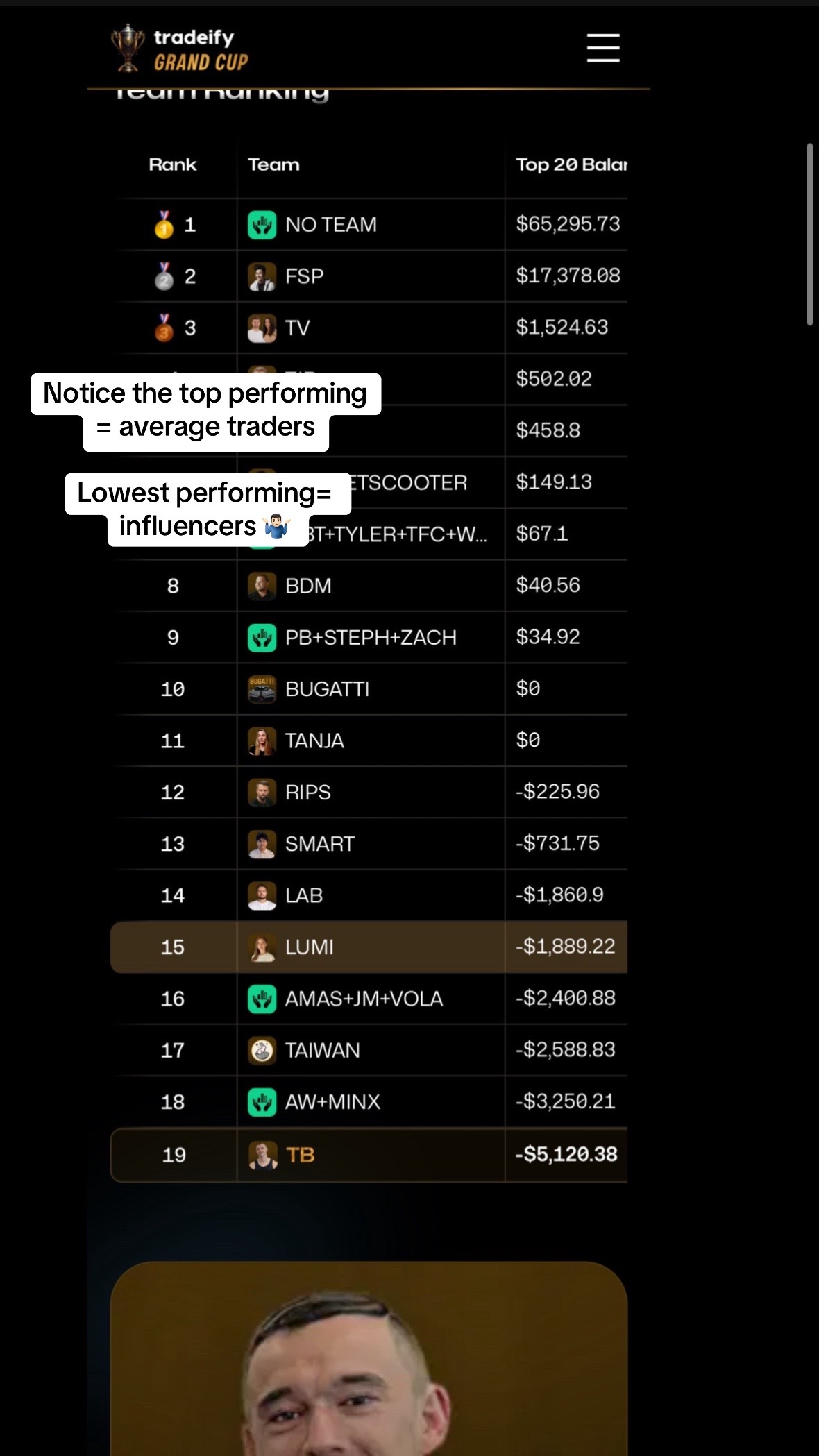
Task: Click the Rank column header
Action: (x=173, y=164)
